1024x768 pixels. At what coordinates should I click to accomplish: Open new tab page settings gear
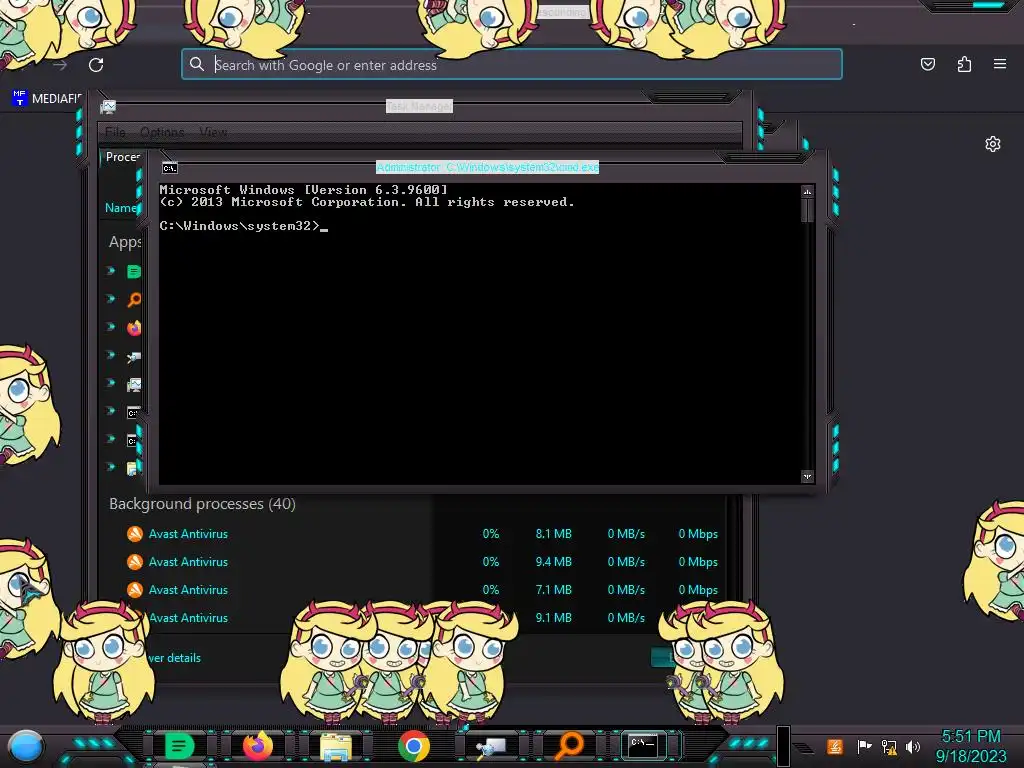[993, 144]
